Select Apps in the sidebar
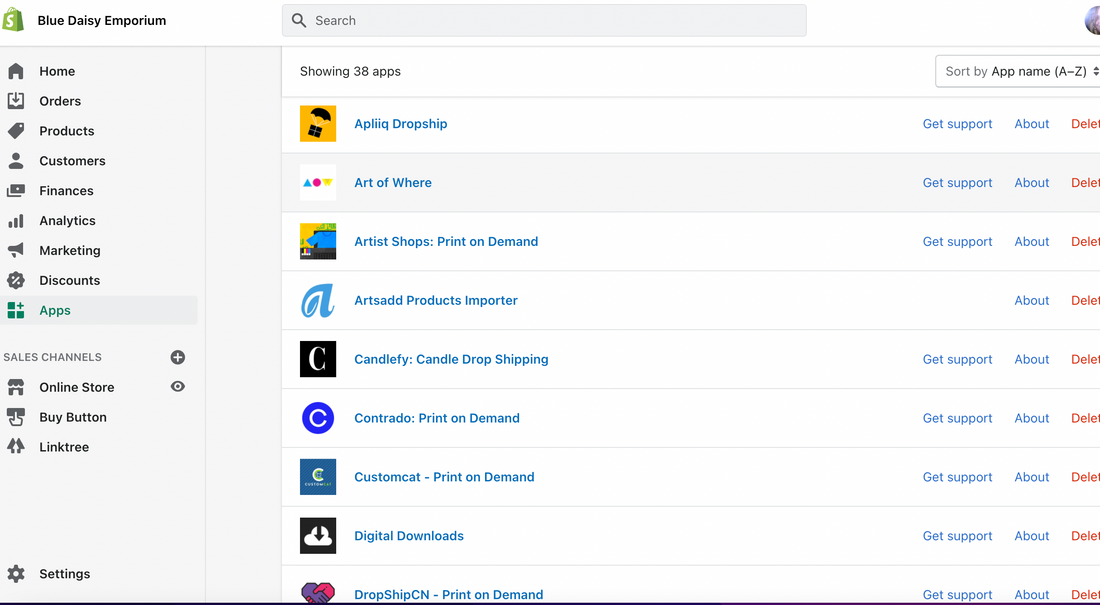Image resolution: width=1100 pixels, height=605 pixels. (x=55, y=310)
